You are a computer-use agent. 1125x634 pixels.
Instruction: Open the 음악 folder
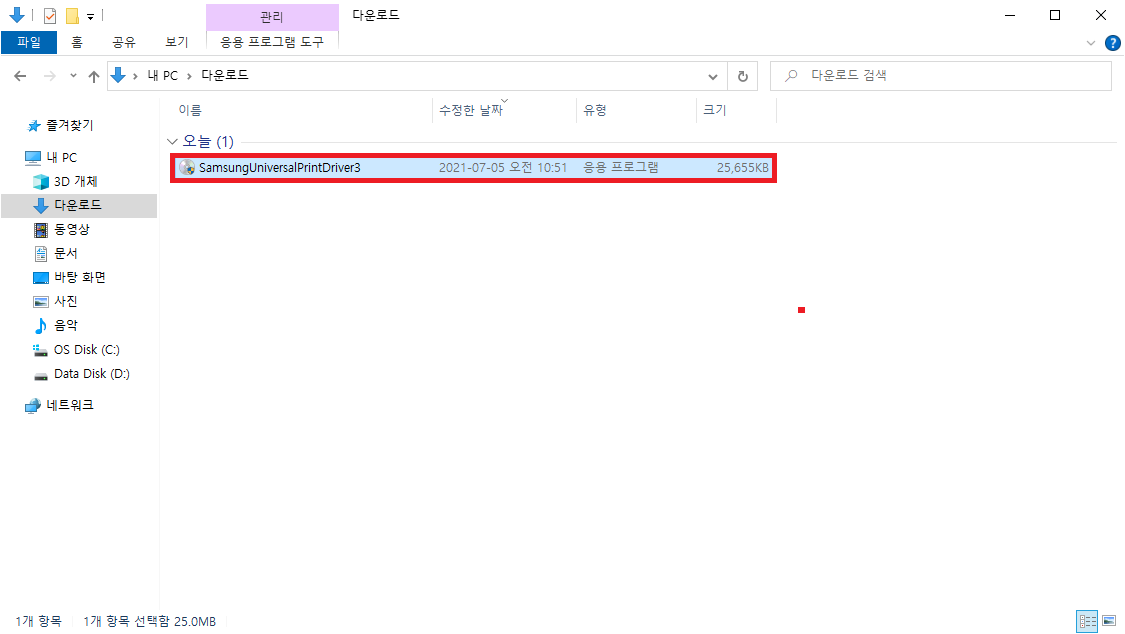coord(66,325)
